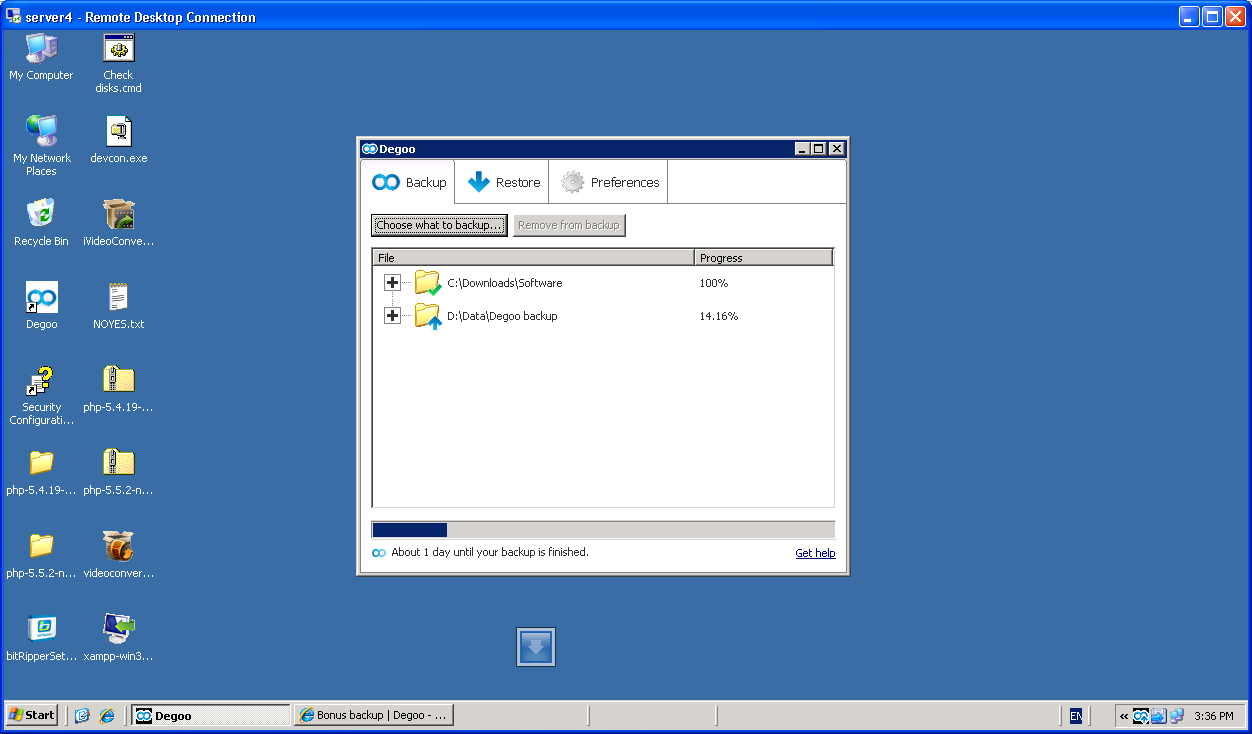1252x734 pixels.
Task: Click the Degoo window title icon
Action: point(369,149)
